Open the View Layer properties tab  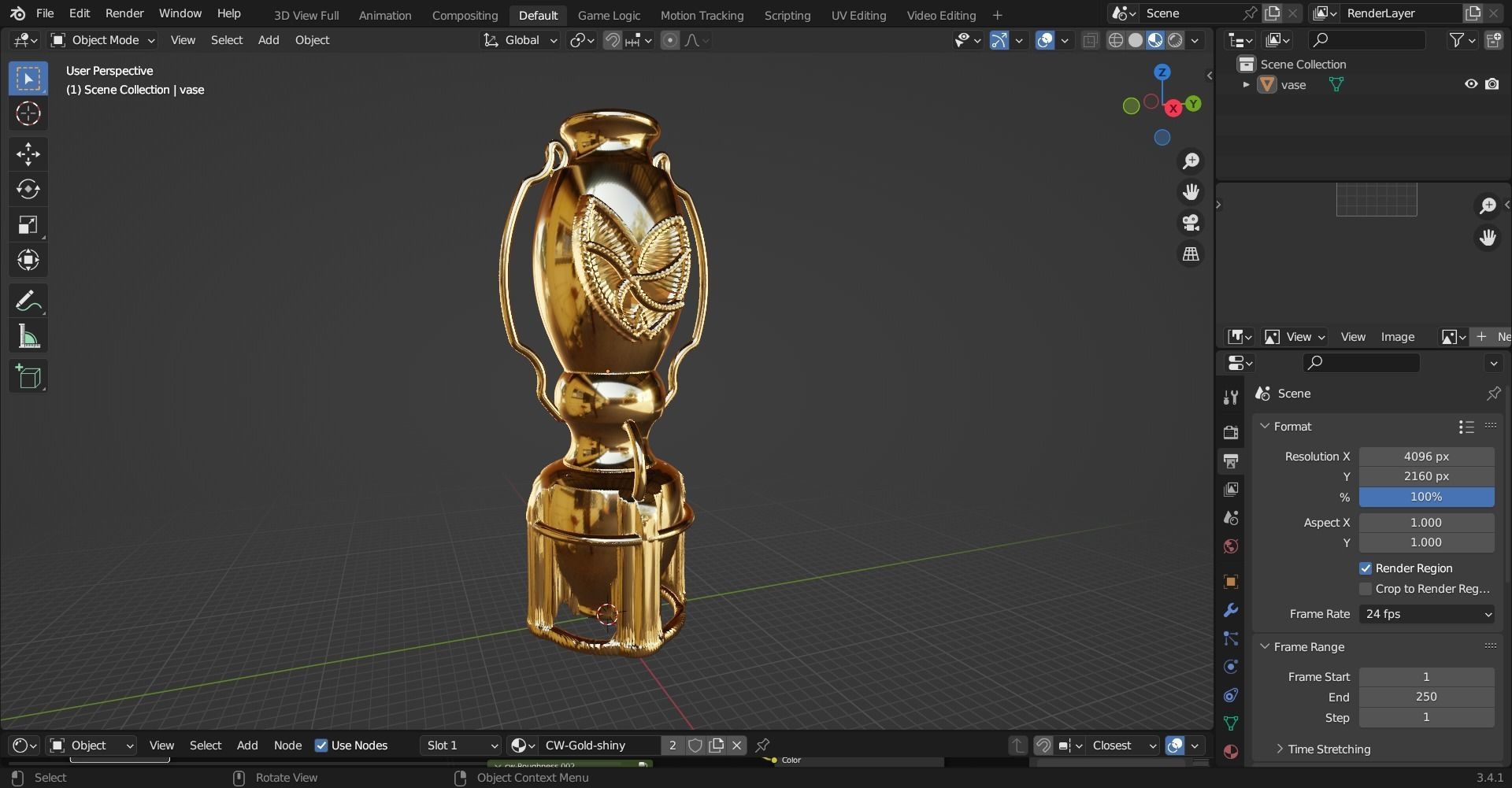coord(1231,489)
